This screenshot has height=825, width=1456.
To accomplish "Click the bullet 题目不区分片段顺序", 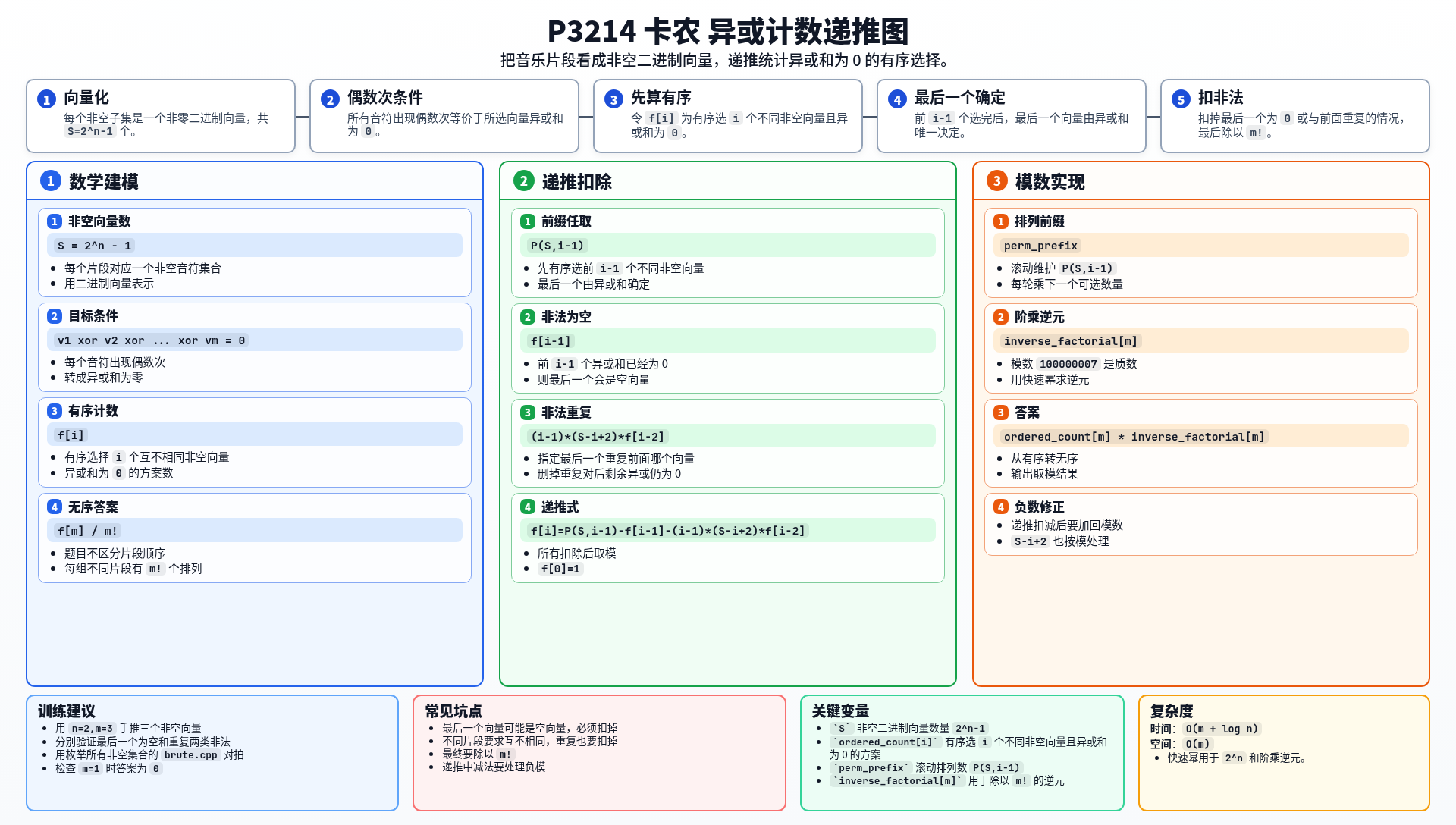I will 115,554.
